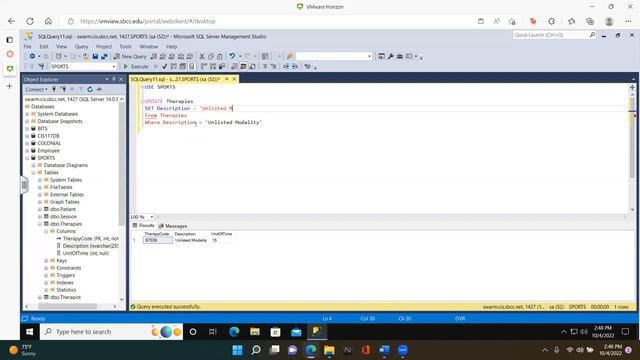
Task: Toggle Include Client Statistics
Action: tap(222, 67)
